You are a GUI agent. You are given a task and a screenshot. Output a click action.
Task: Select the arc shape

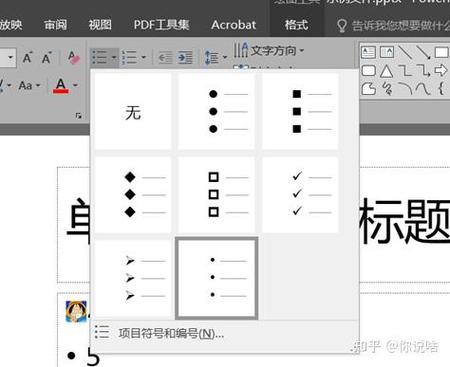tap(405, 88)
